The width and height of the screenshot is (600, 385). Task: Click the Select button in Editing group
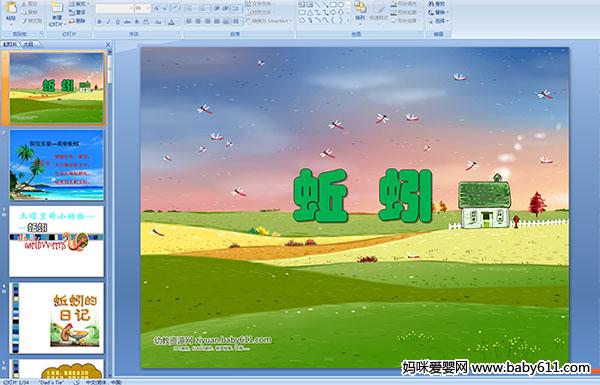438,21
